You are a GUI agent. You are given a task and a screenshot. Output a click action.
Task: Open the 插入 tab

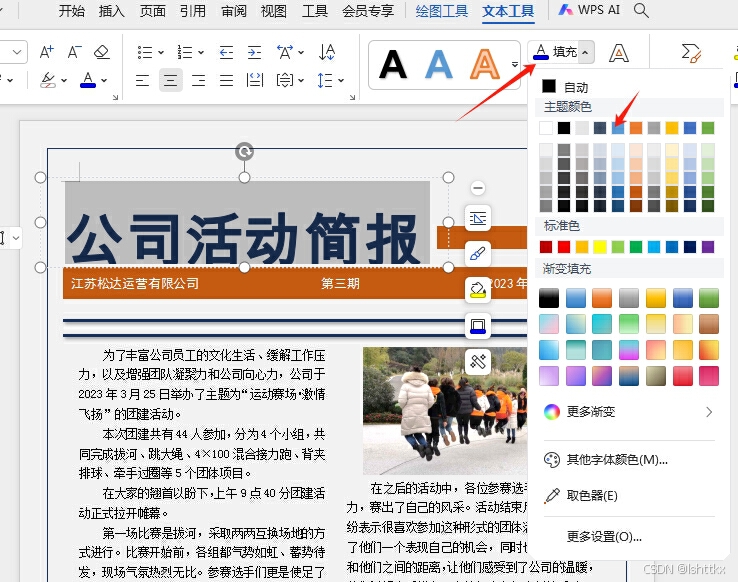pyautogui.click(x=112, y=10)
